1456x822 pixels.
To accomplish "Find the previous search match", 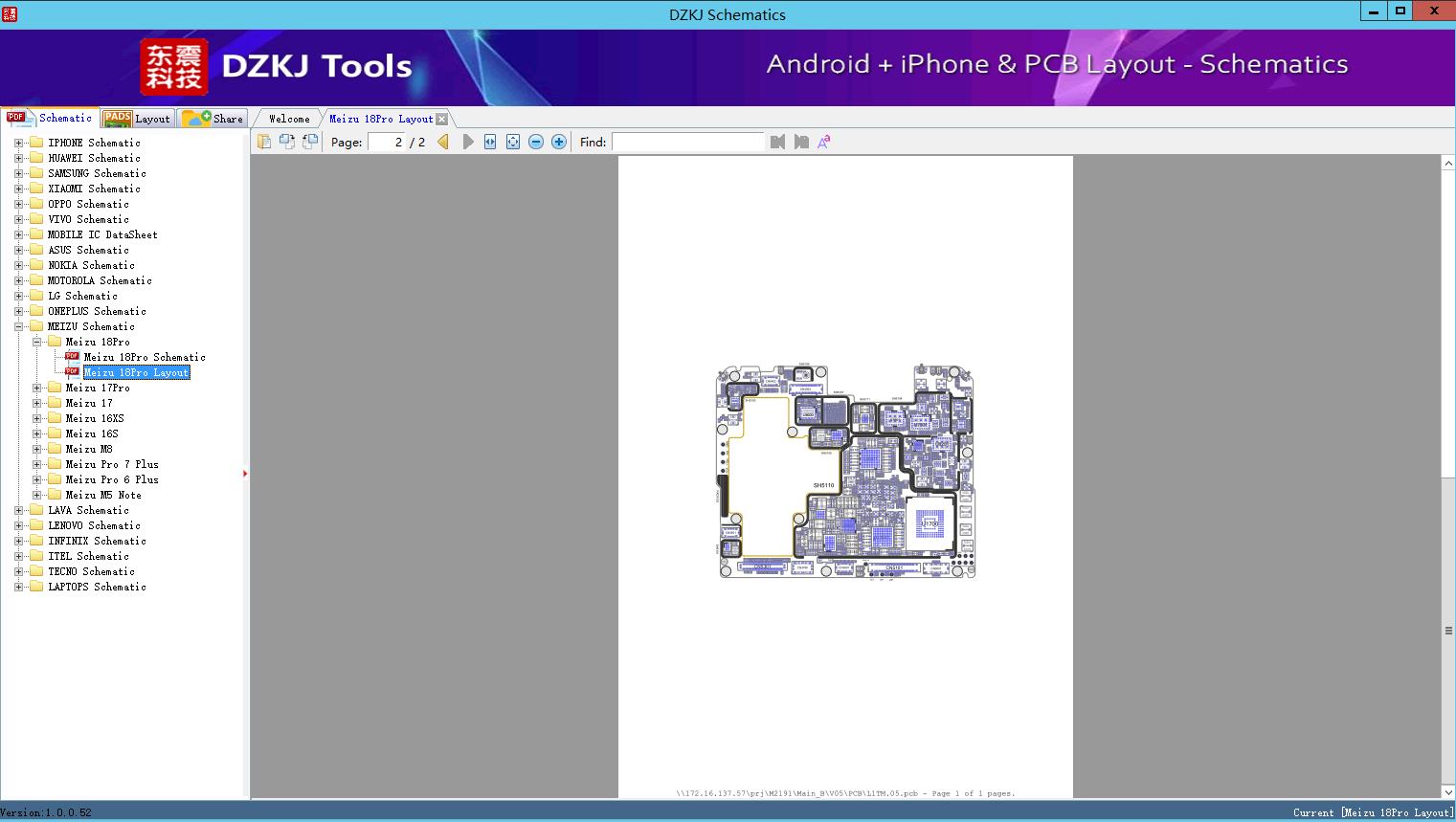I will click(777, 142).
